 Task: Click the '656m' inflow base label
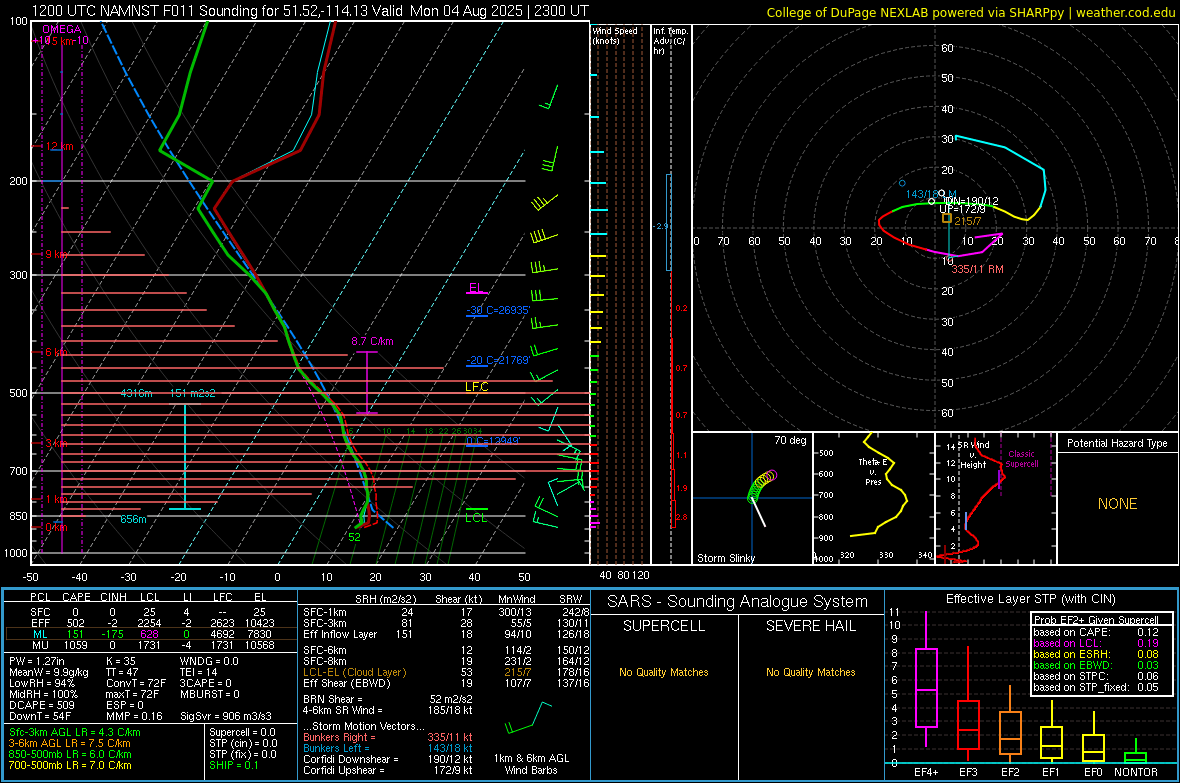point(133,519)
